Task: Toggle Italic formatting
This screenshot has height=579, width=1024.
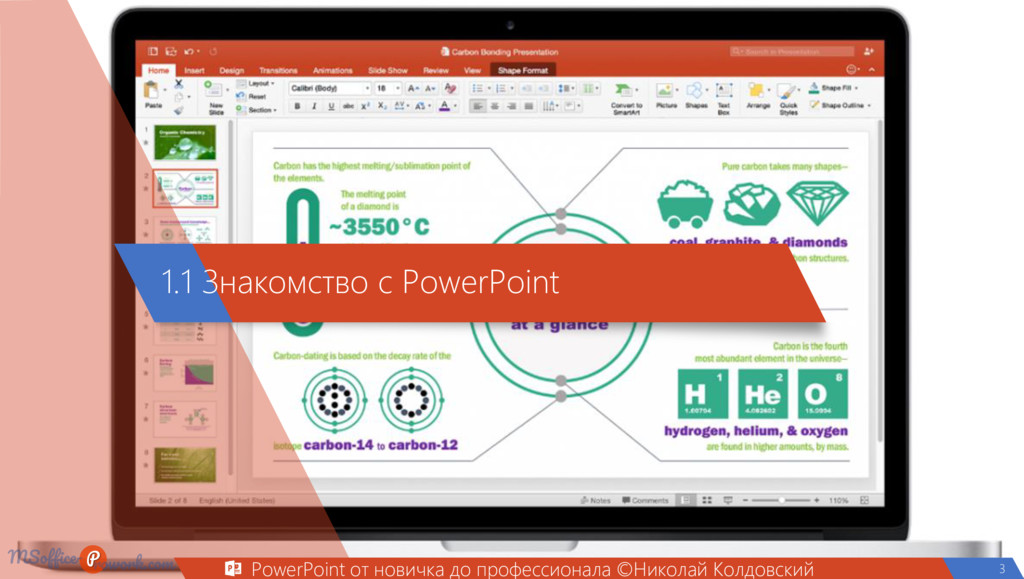Action: [314, 106]
